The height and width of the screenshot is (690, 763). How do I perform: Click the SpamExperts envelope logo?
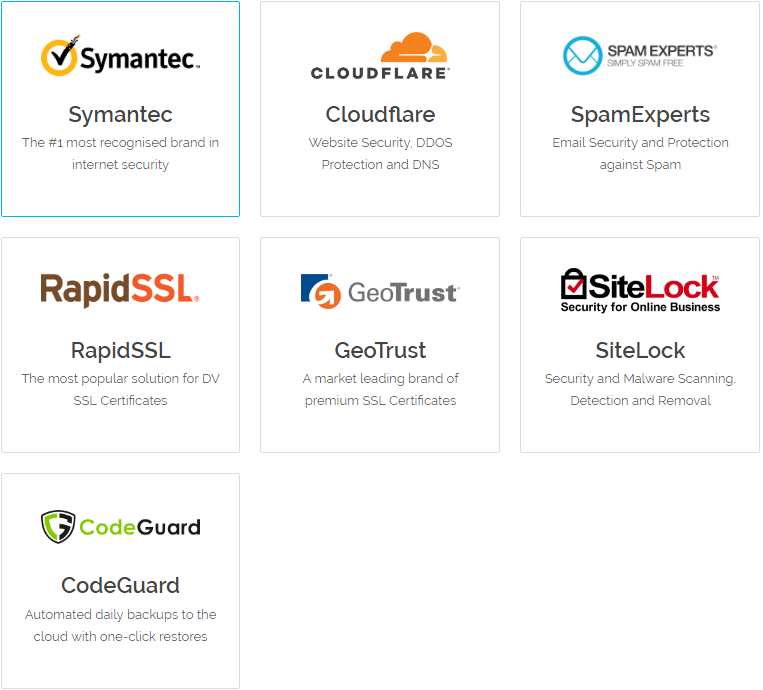640,56
